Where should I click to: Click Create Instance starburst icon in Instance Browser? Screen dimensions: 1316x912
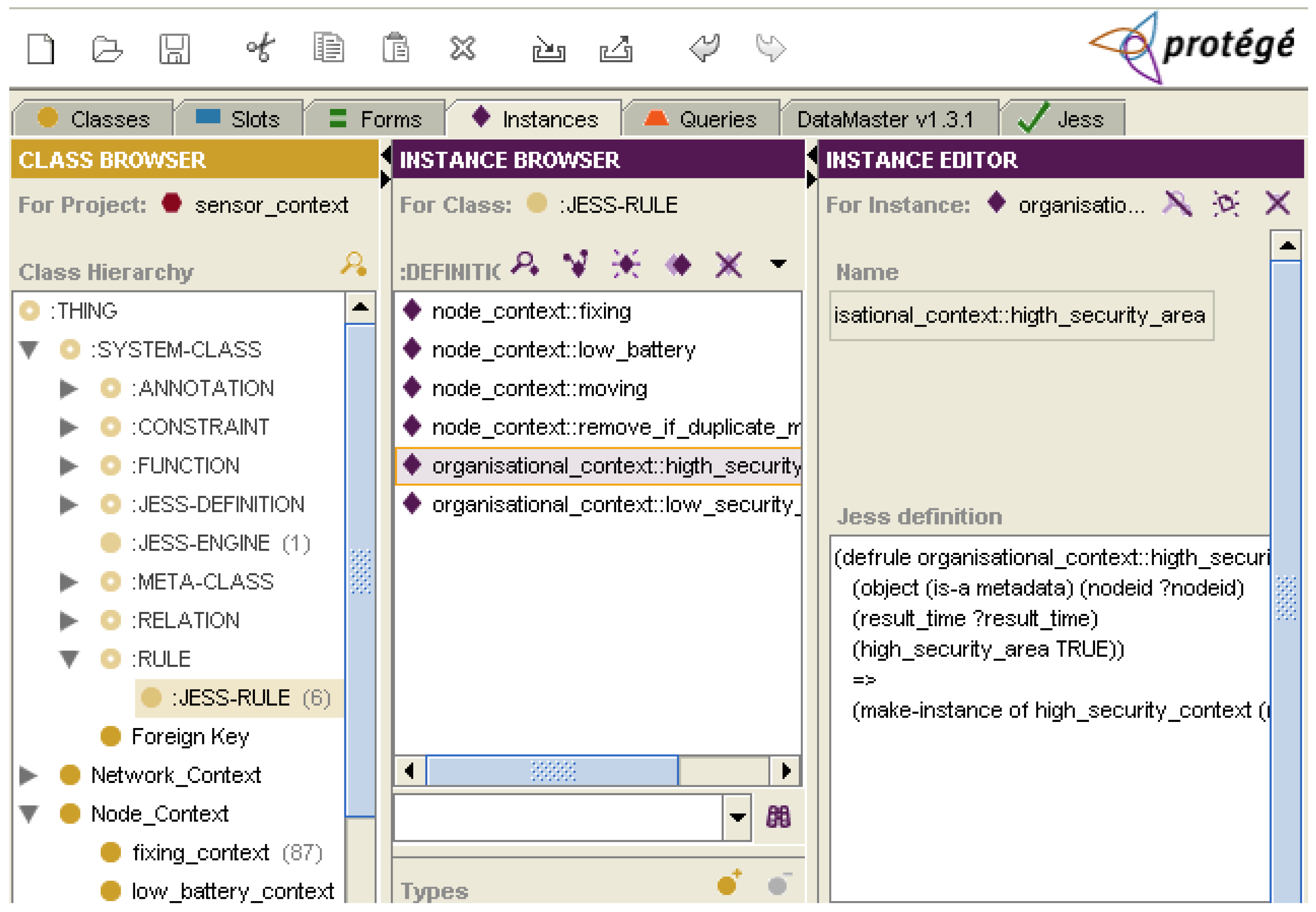tap(626, 265)
